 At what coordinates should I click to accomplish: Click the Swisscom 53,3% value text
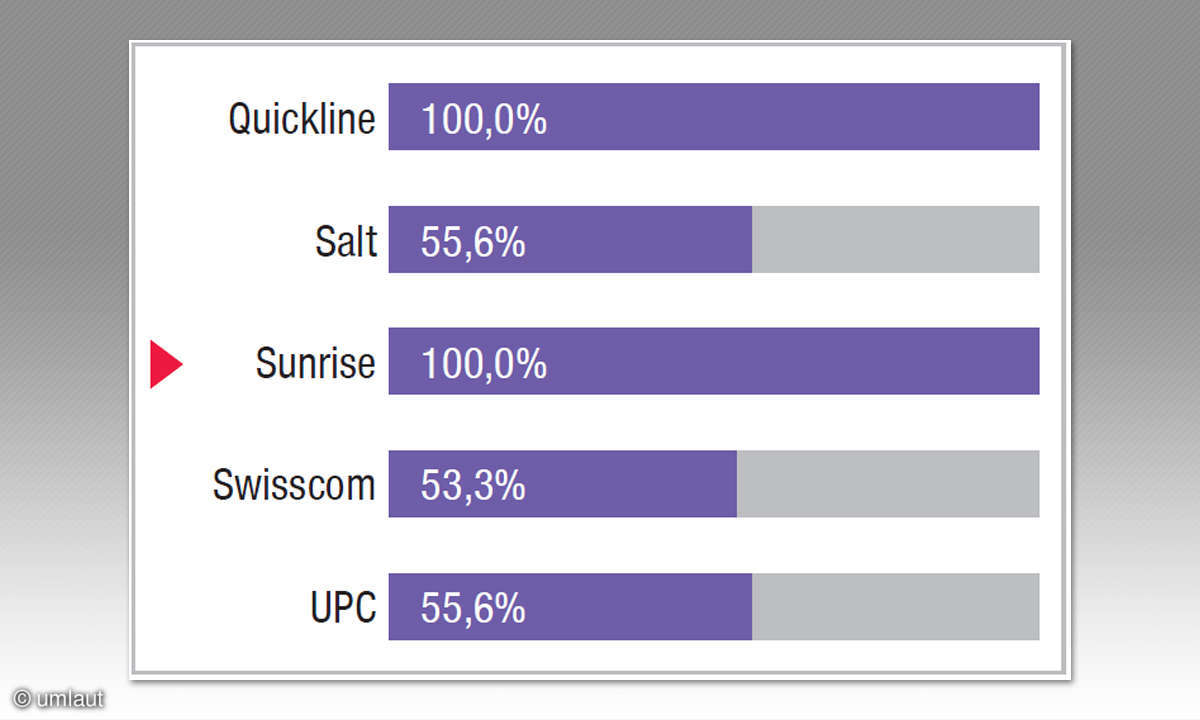coord(473,485)
